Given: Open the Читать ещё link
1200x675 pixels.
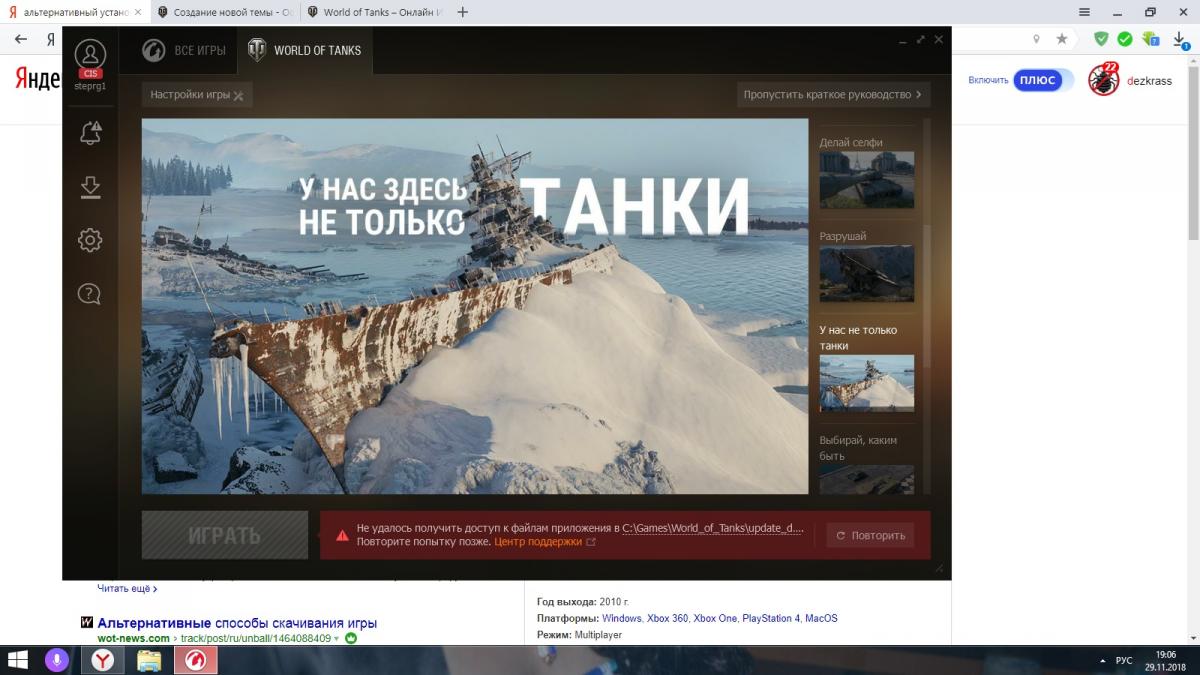Looking at the screenshot, I should click(x=127, y=588).
